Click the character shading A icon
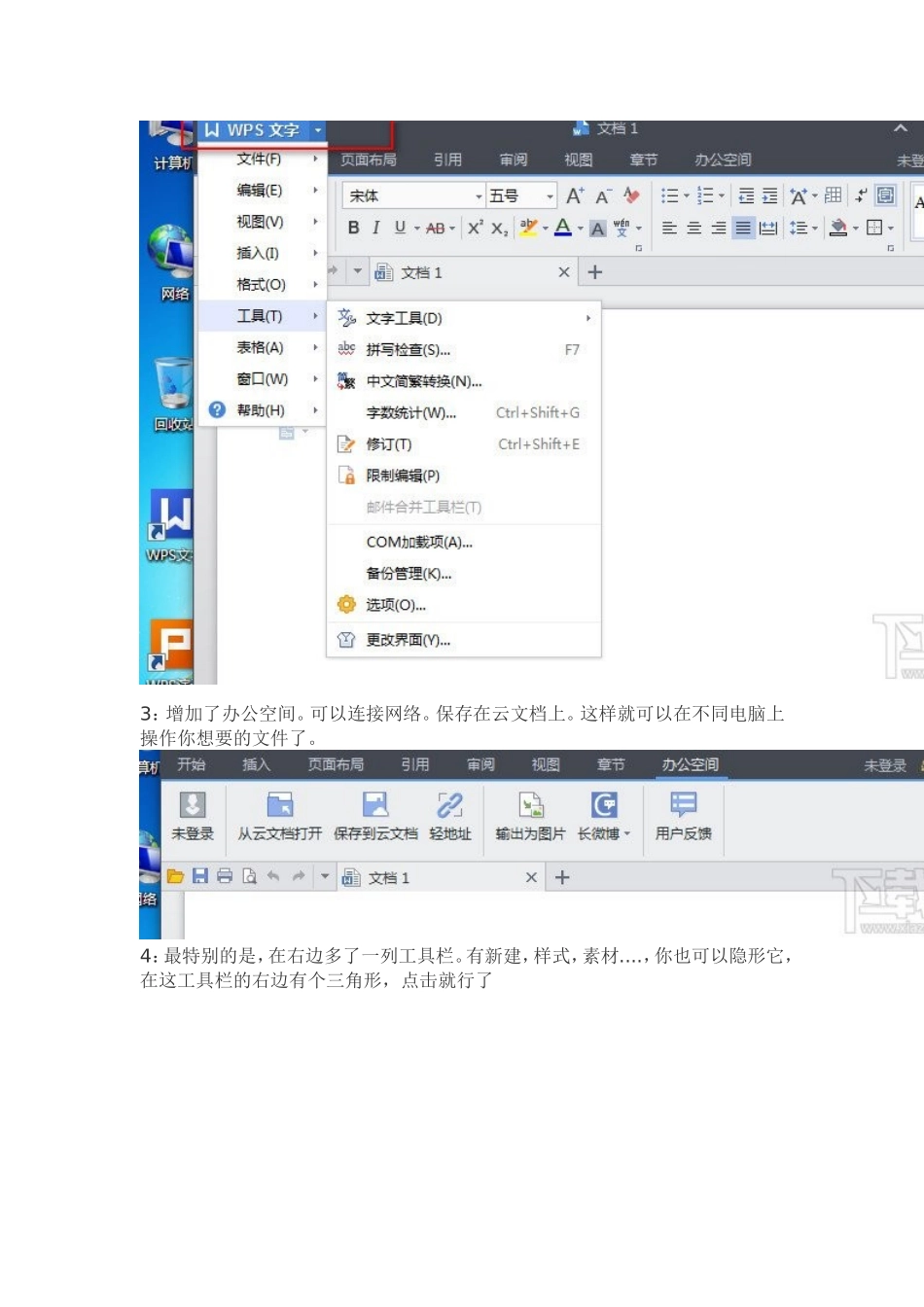Image resolution: width=924 pixels, height=1307 pixels. pyautogui.click(x=597, y=229)
